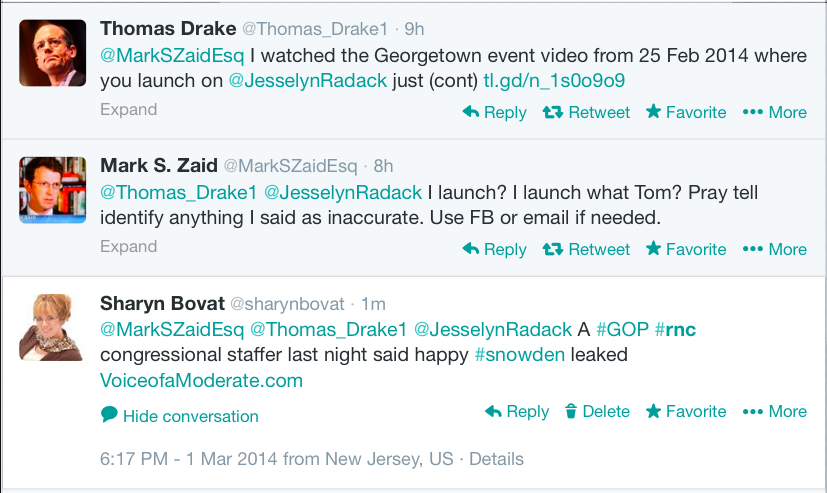Open the VoiceofaModerate.com link
827x493 pixels.
click(201, 381)
